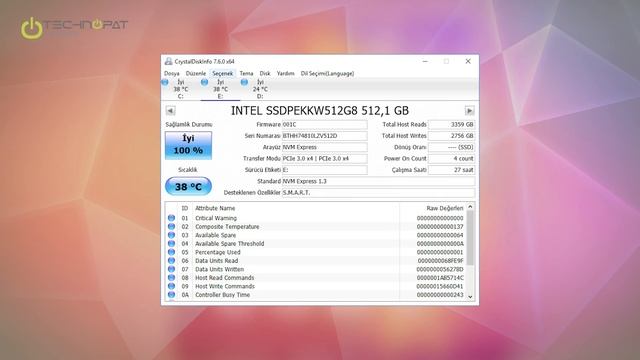Click raw value 00000000000137

point(440,227)
